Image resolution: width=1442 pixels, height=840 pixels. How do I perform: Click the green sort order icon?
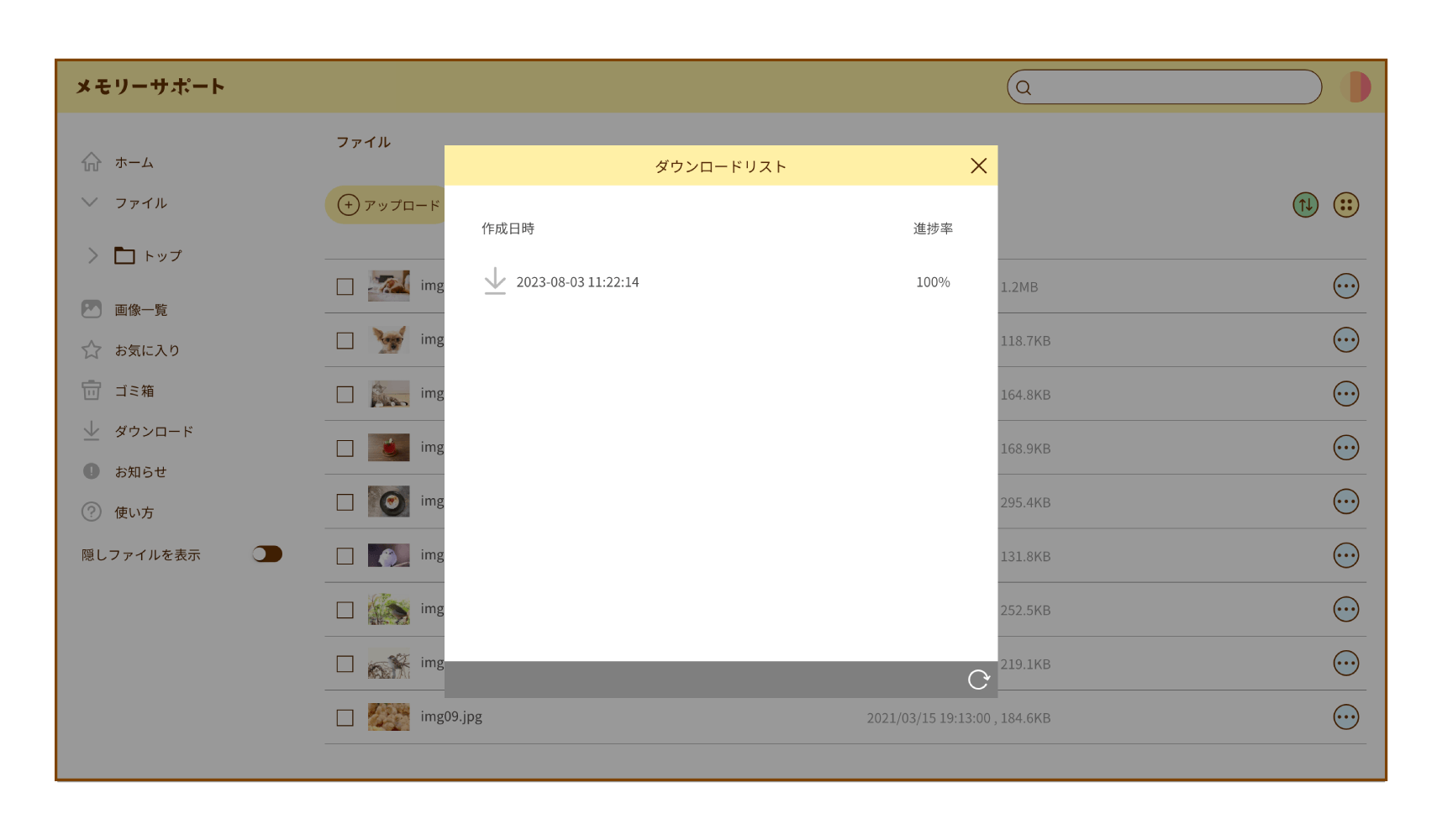[1305, 205]
